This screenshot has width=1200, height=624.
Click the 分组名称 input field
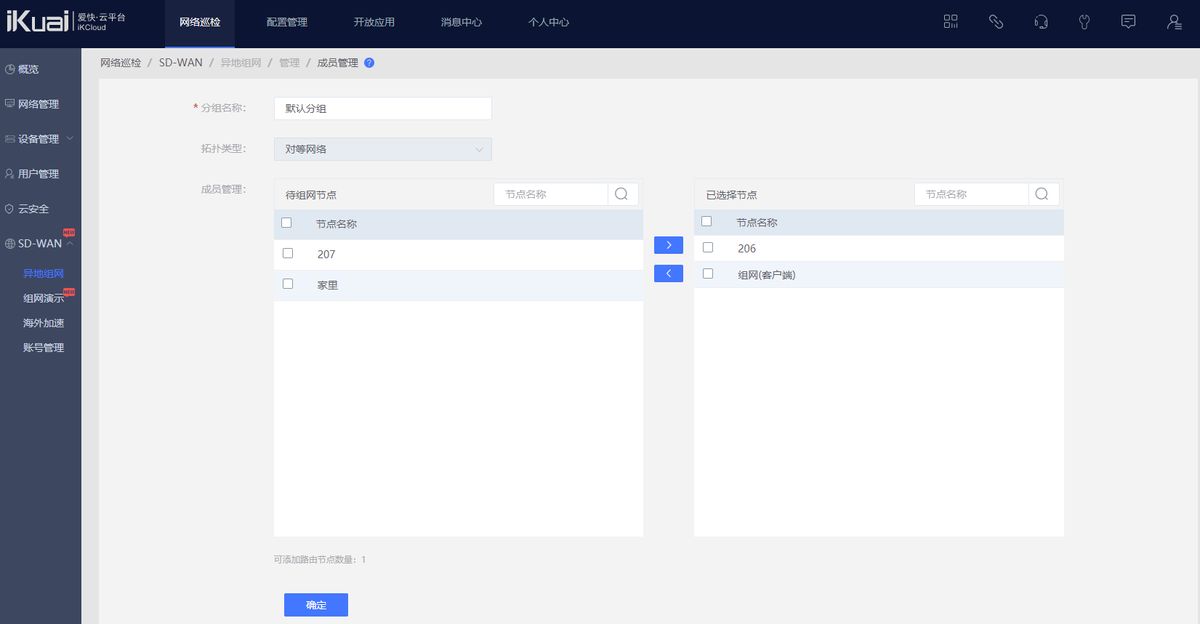[x=383, y=108]
